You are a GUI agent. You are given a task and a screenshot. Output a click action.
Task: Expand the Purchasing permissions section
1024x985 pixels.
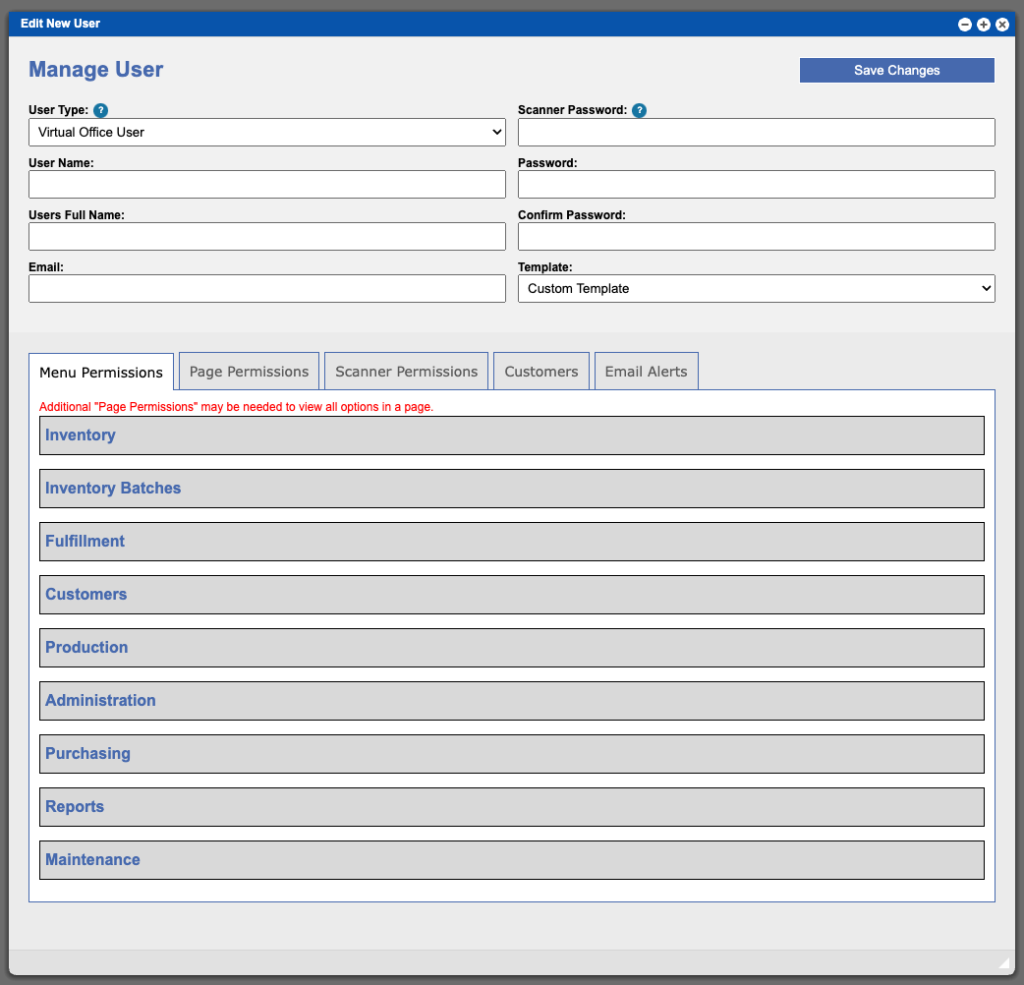[511, 753]
